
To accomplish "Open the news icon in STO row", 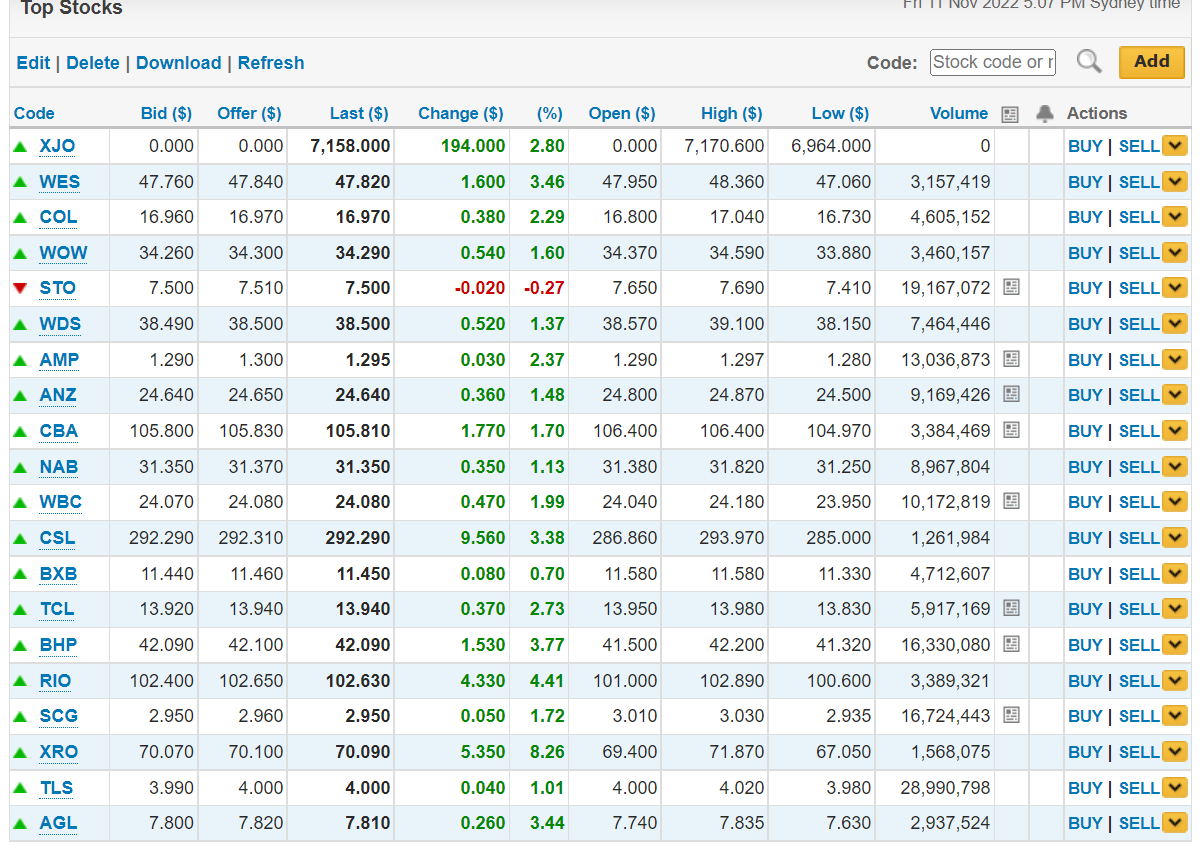I will click(1011, 288).
